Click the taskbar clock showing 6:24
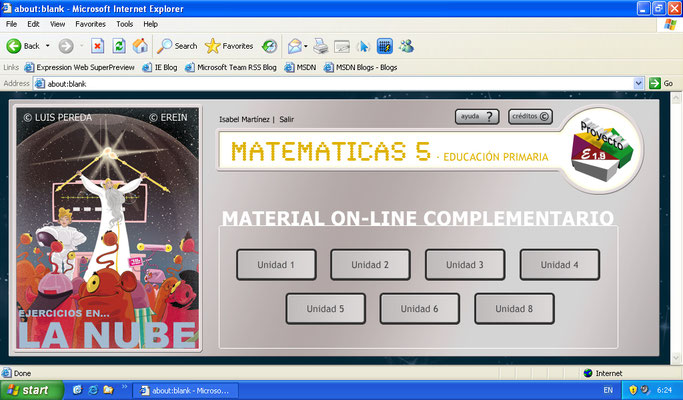The width and height of the screenshot is (683, 400). [x=664, y=390]
